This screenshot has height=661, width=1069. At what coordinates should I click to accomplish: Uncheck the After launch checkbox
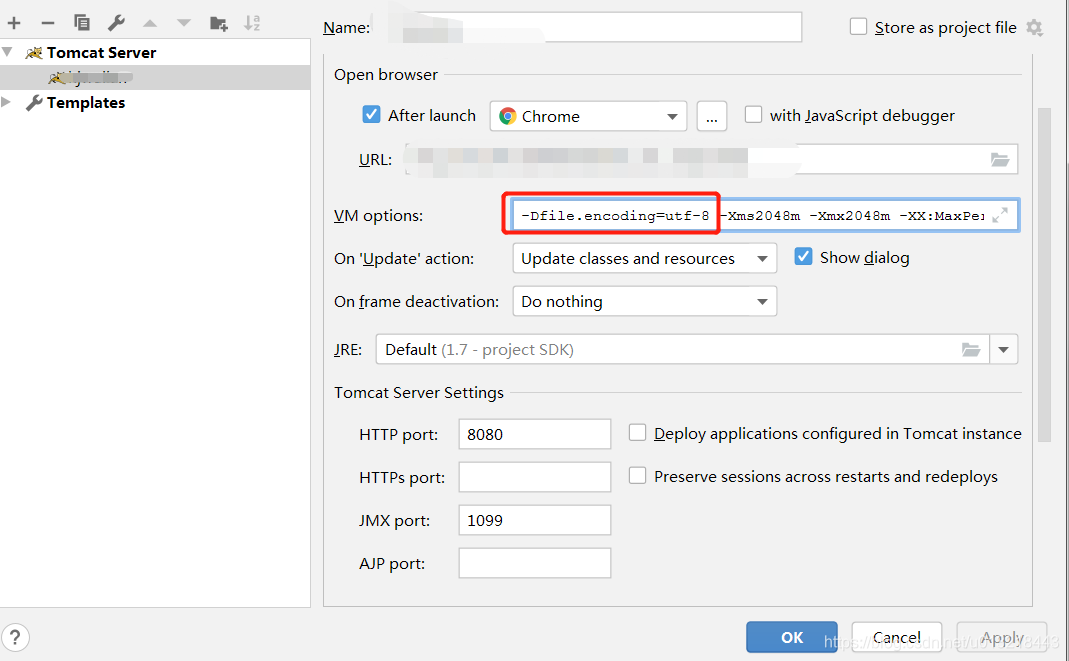(x=371, y=114)
